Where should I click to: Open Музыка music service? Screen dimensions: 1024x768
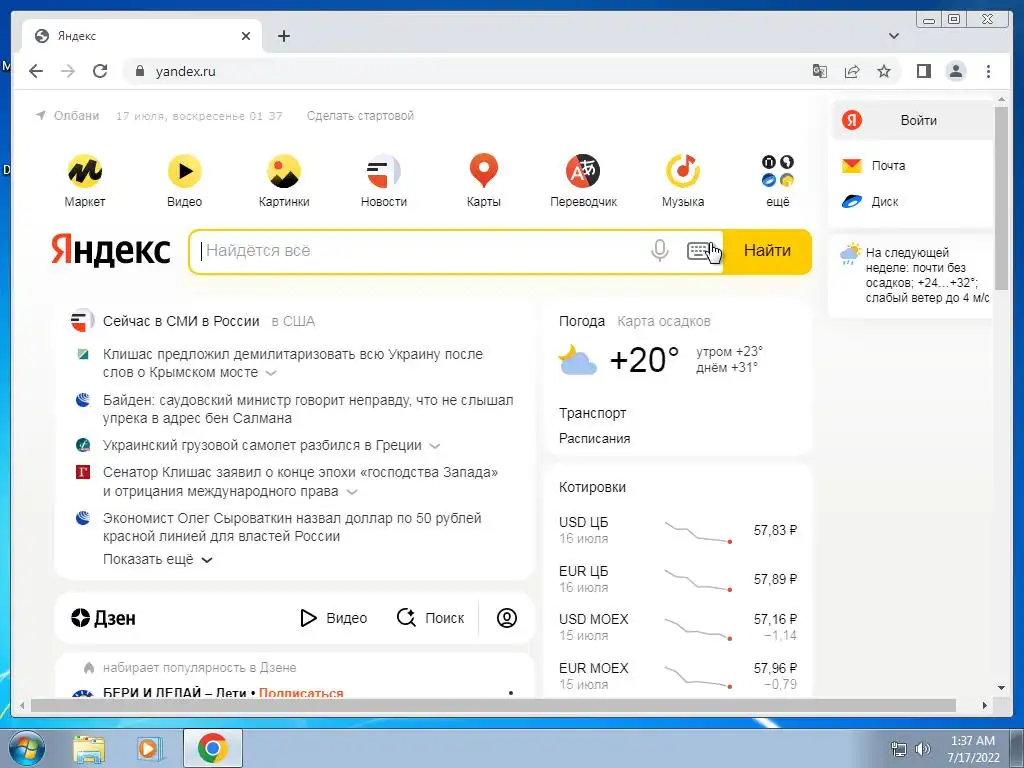pos(683,172)
